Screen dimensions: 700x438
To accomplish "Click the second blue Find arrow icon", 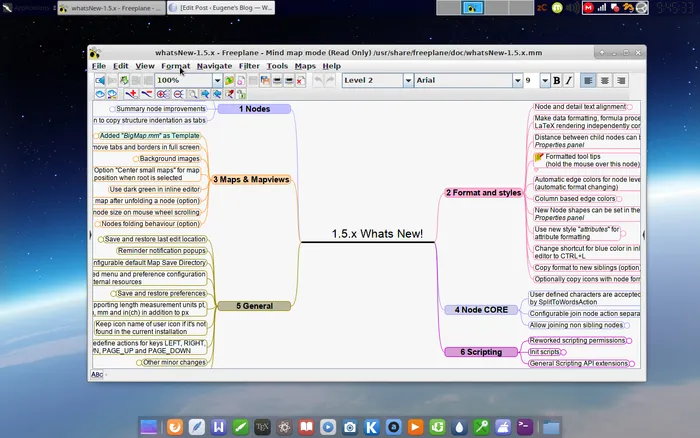I will point(217,94).
